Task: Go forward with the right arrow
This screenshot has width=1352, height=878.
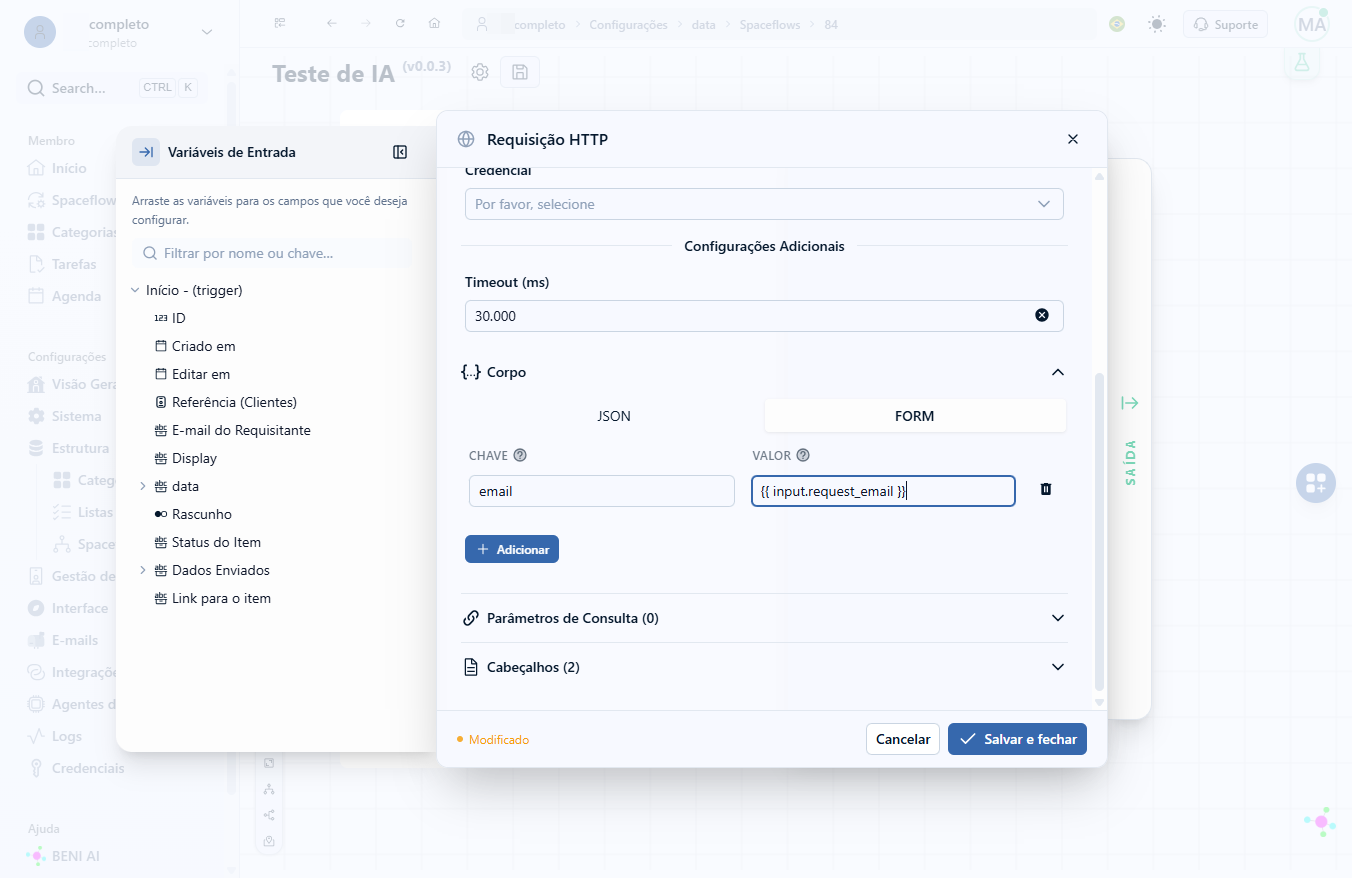Action: [x=366, y=24]
